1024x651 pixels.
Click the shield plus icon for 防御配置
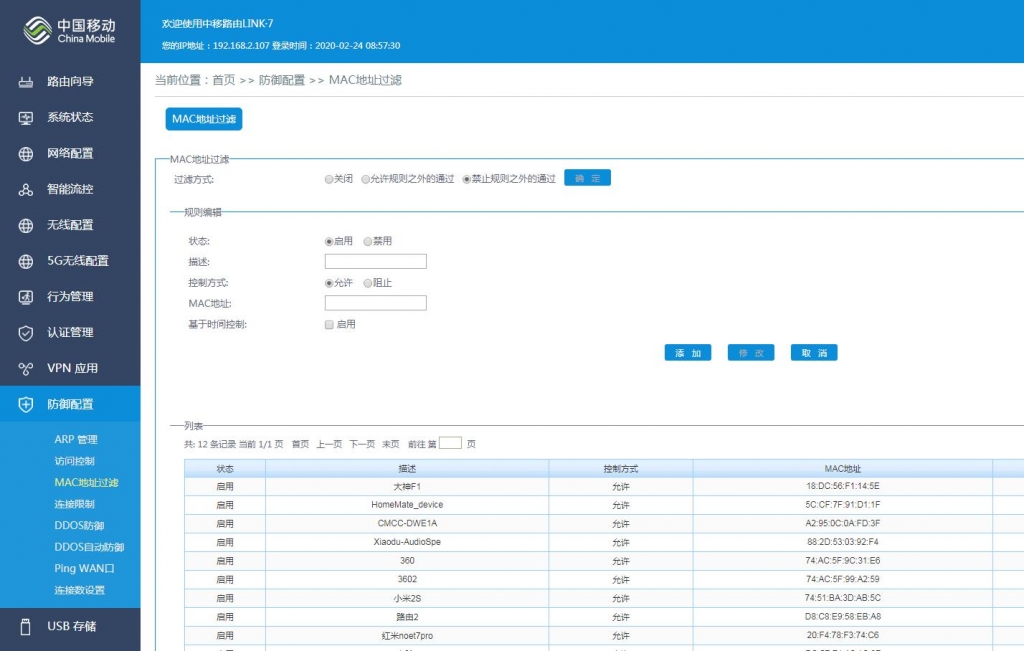click(25, 404)
